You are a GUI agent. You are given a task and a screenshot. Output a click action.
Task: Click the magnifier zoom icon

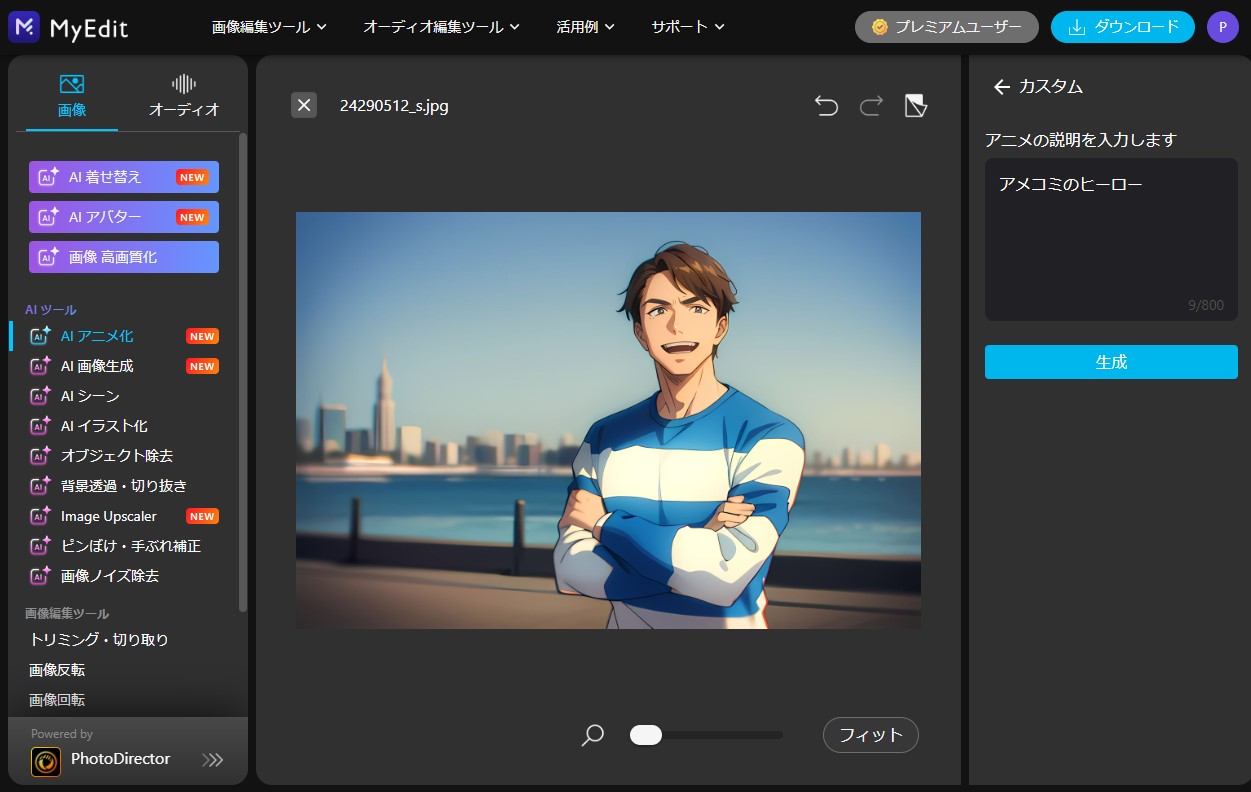coord(593,736)
